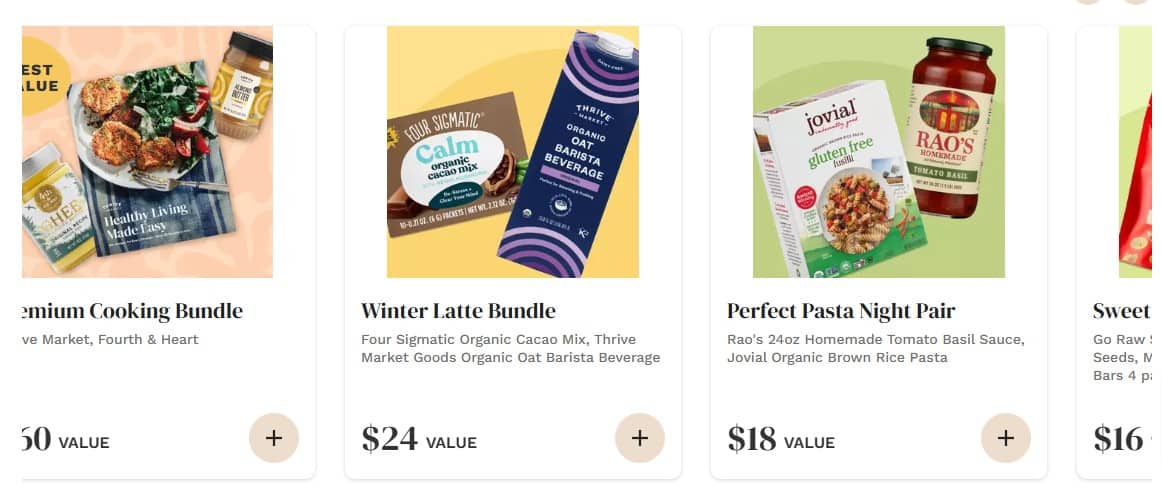
Task: Select the $24 value price
Action: (x=419, y=438)
